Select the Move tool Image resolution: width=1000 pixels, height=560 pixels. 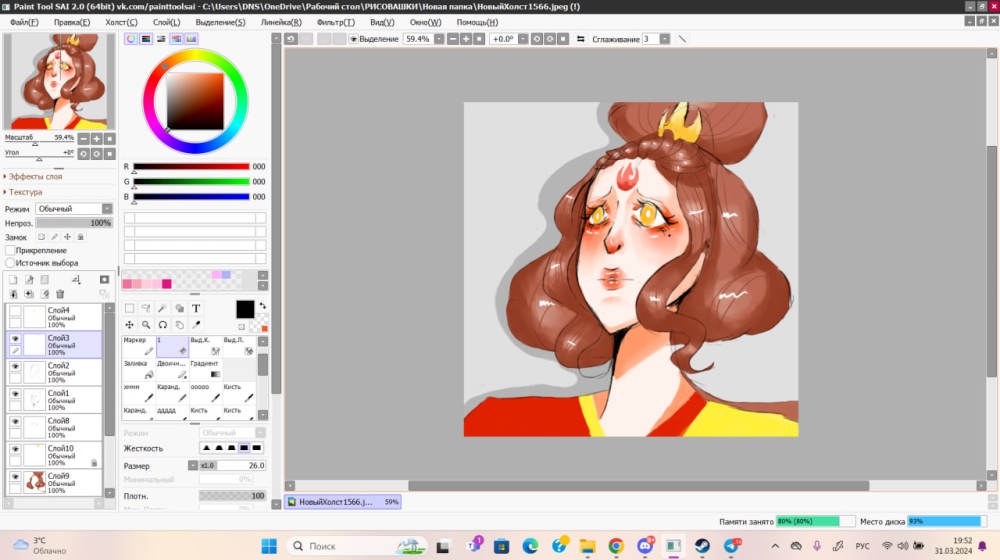pyautogui.click(x=129, y=325)
